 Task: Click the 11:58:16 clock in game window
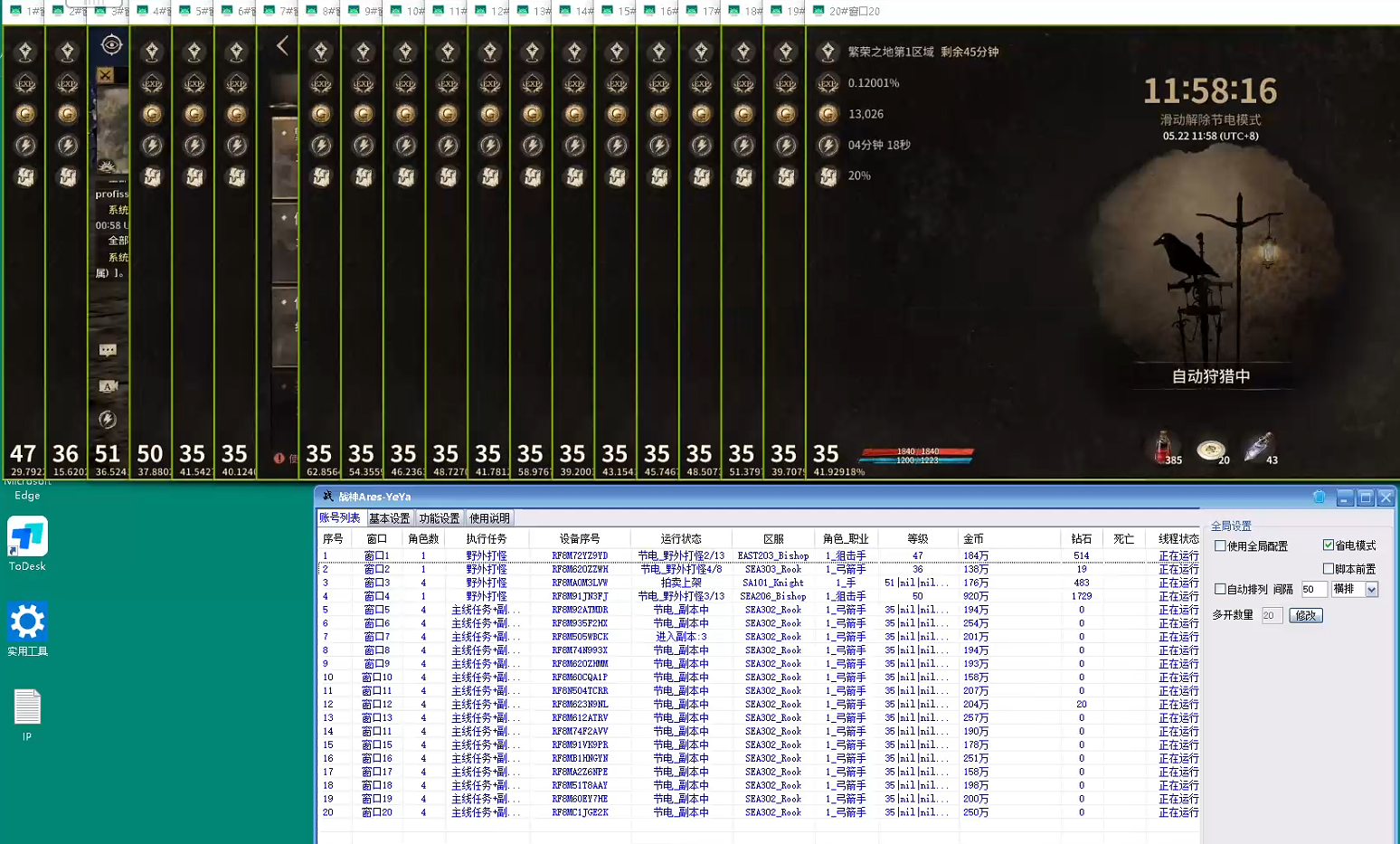(1210, 91)
